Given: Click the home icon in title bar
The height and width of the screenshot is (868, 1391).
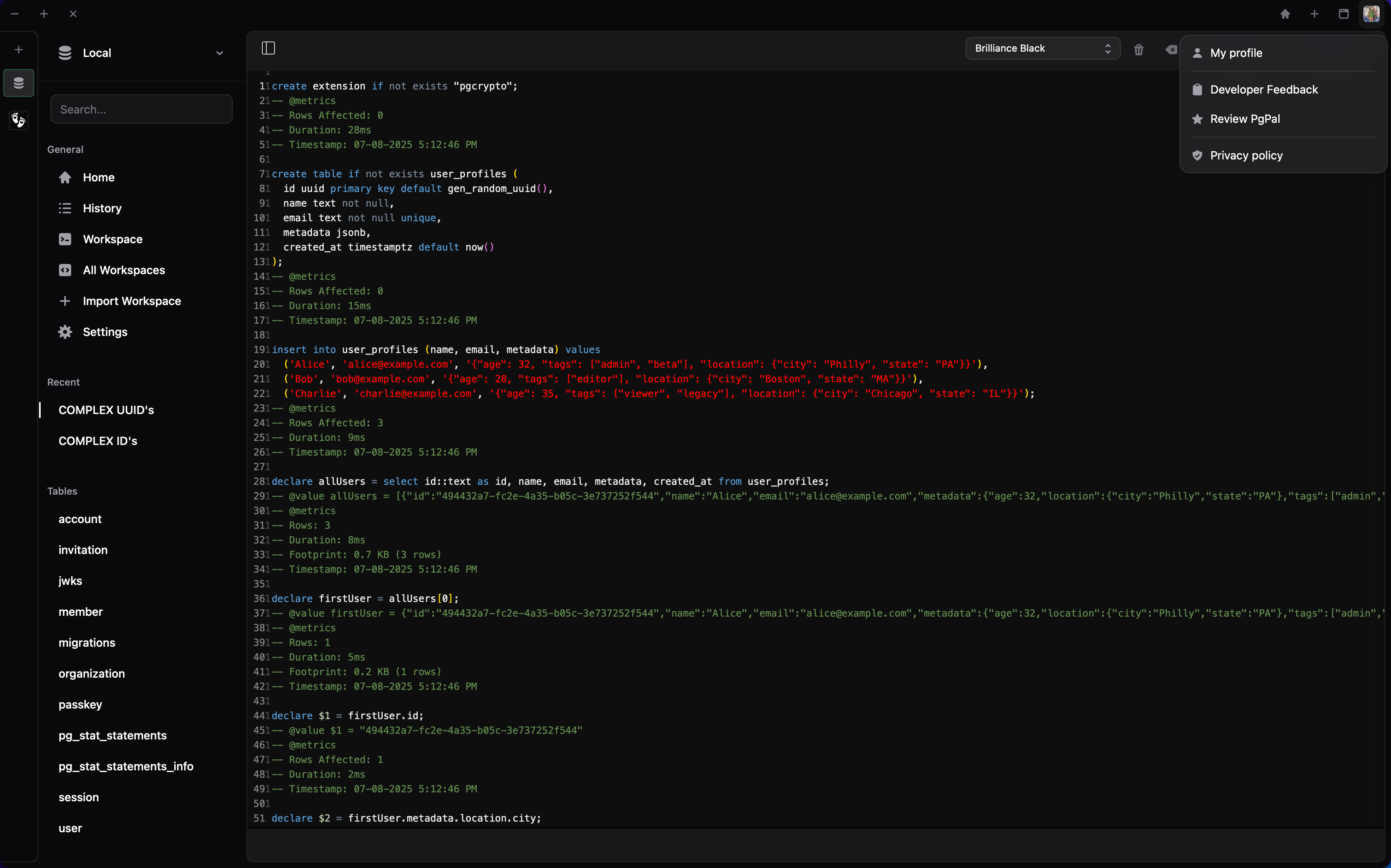Looking at the screenshot, I should [x=1285, y=14].
